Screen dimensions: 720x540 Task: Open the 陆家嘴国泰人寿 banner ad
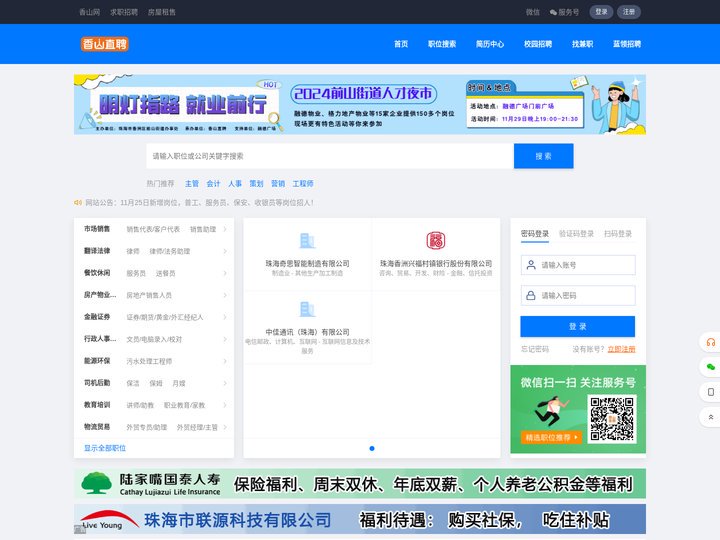click(x=360, y=484)
